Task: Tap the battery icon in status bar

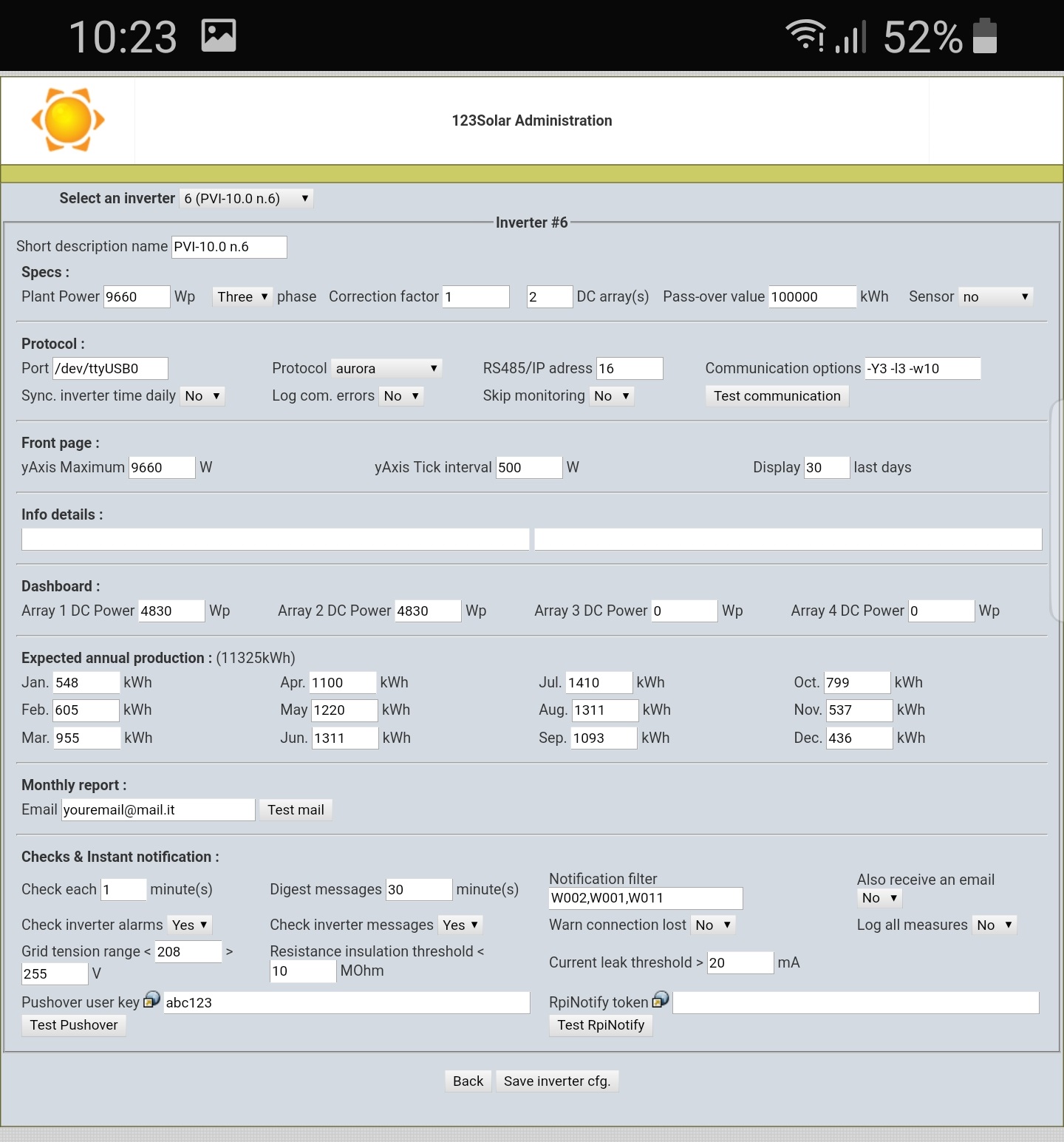Action: click(985, 35)
